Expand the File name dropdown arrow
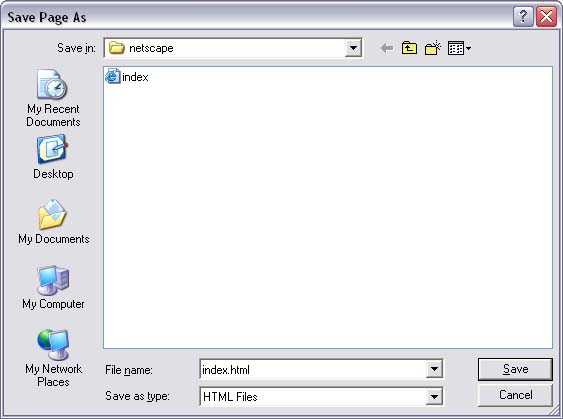This screenshot has width=563, height=419. click(434, 369)
